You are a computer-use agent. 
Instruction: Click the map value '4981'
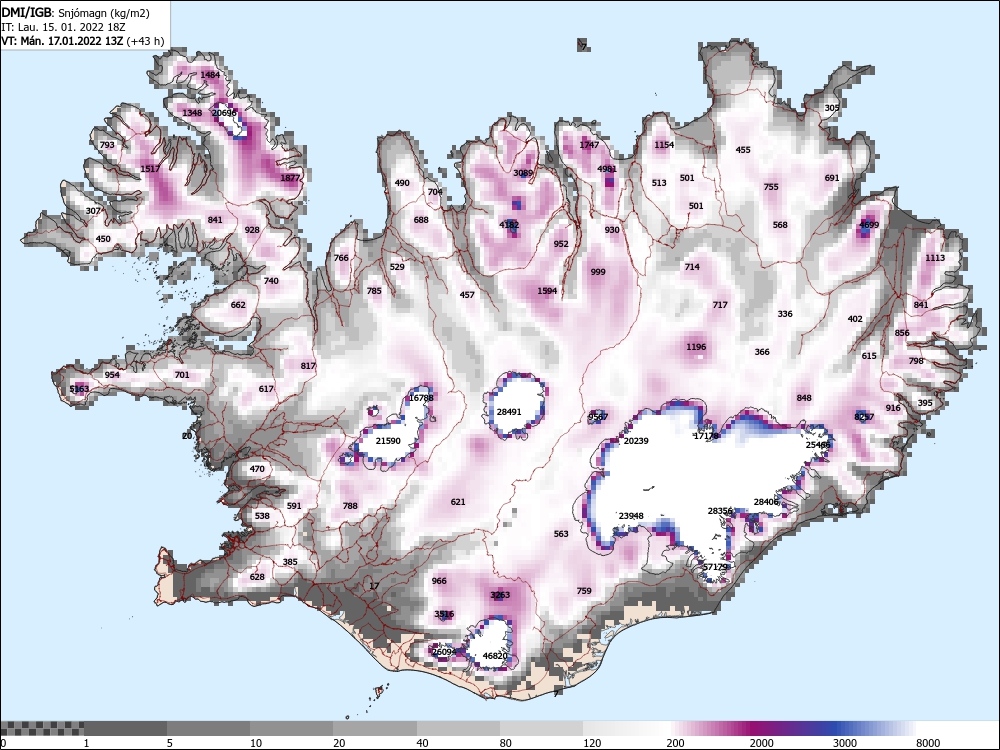click(607, 169)
